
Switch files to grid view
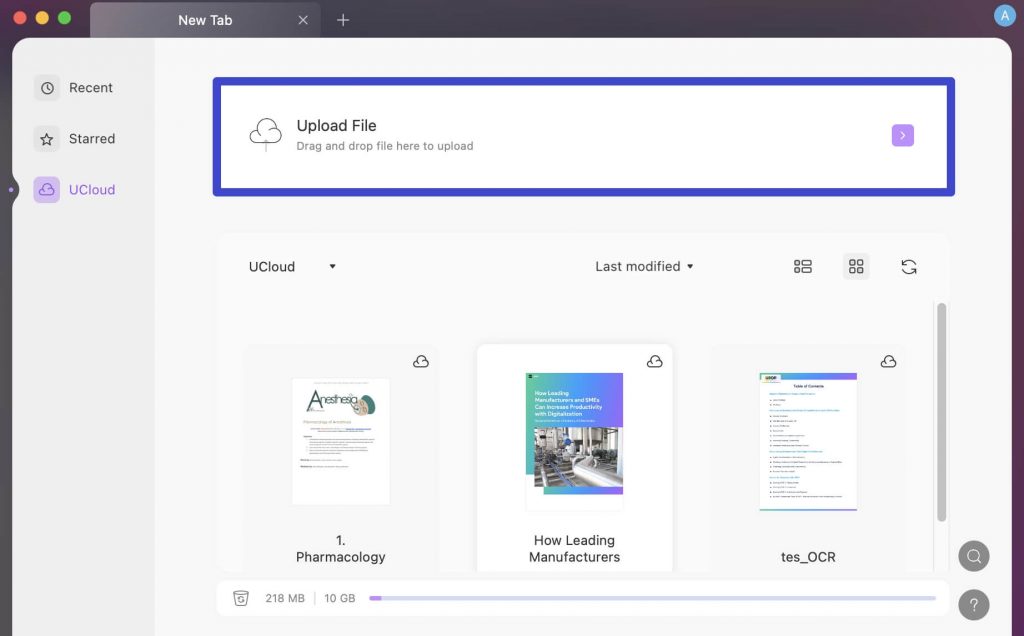[855, 266]
